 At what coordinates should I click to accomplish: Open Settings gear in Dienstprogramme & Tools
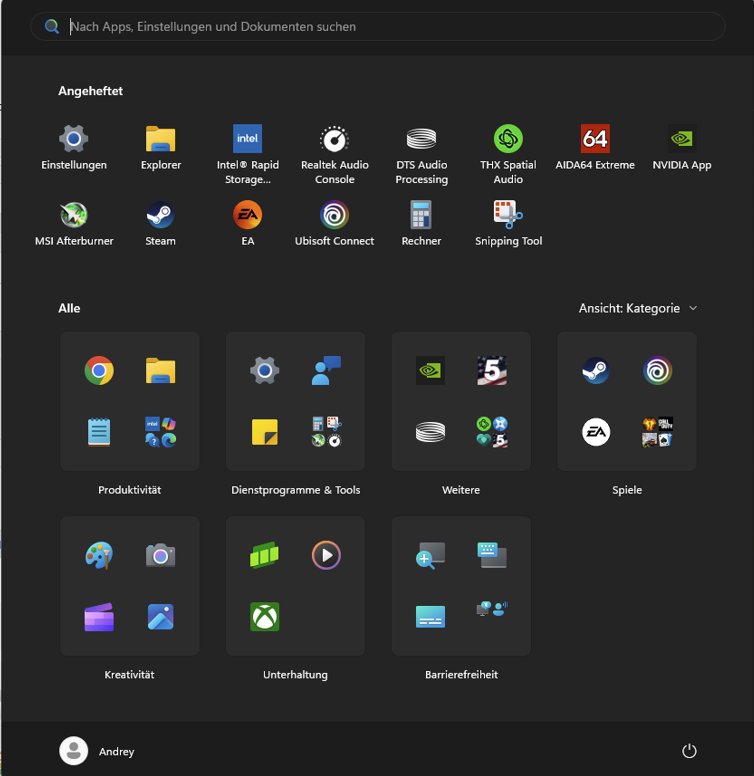pyautogui.click(x=265, y=370)
